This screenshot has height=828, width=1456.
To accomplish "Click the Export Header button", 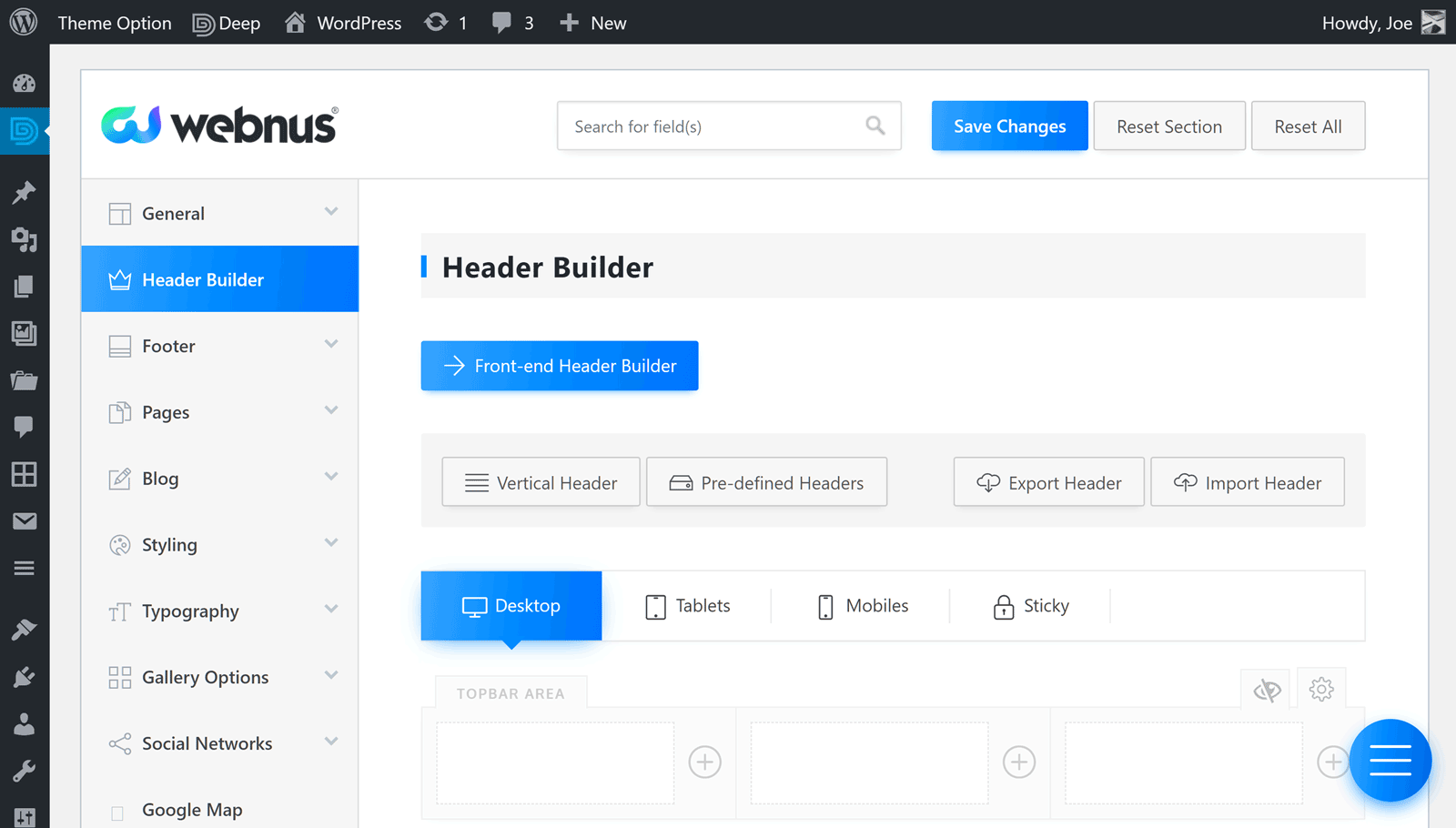I will (1049, 482).
